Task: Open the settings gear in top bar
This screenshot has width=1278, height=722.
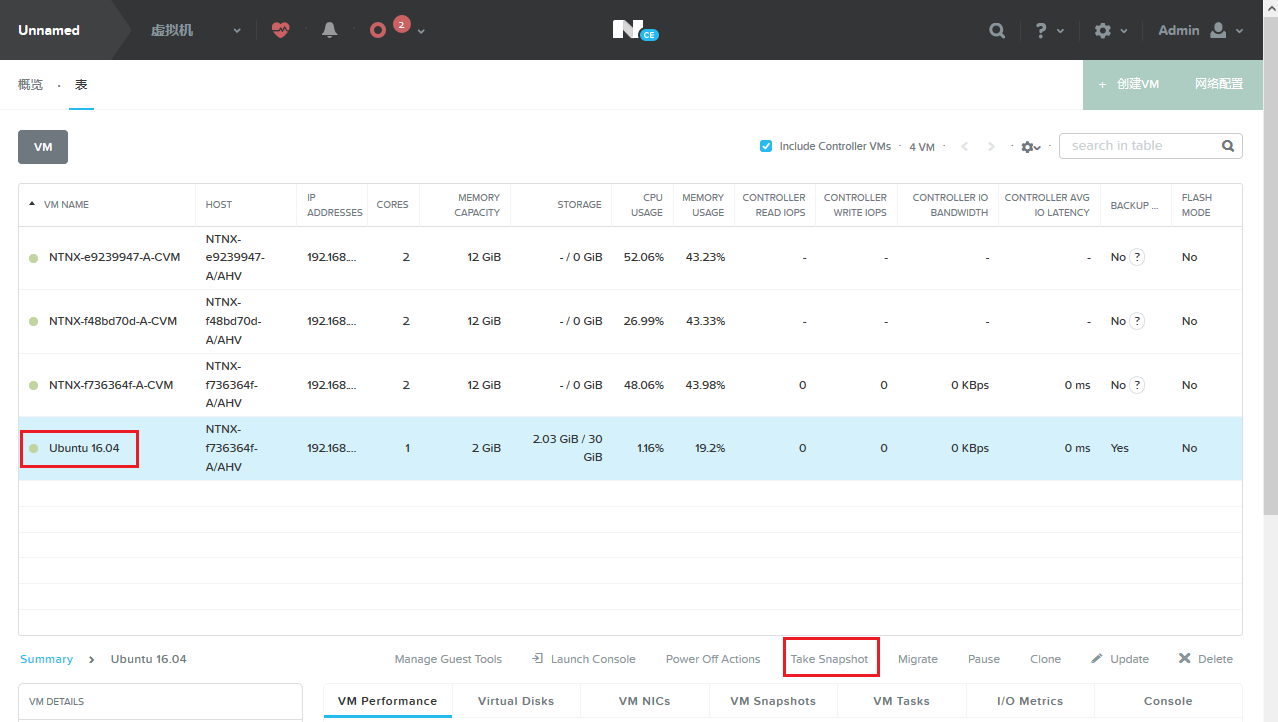Action: pos(1103,30)
